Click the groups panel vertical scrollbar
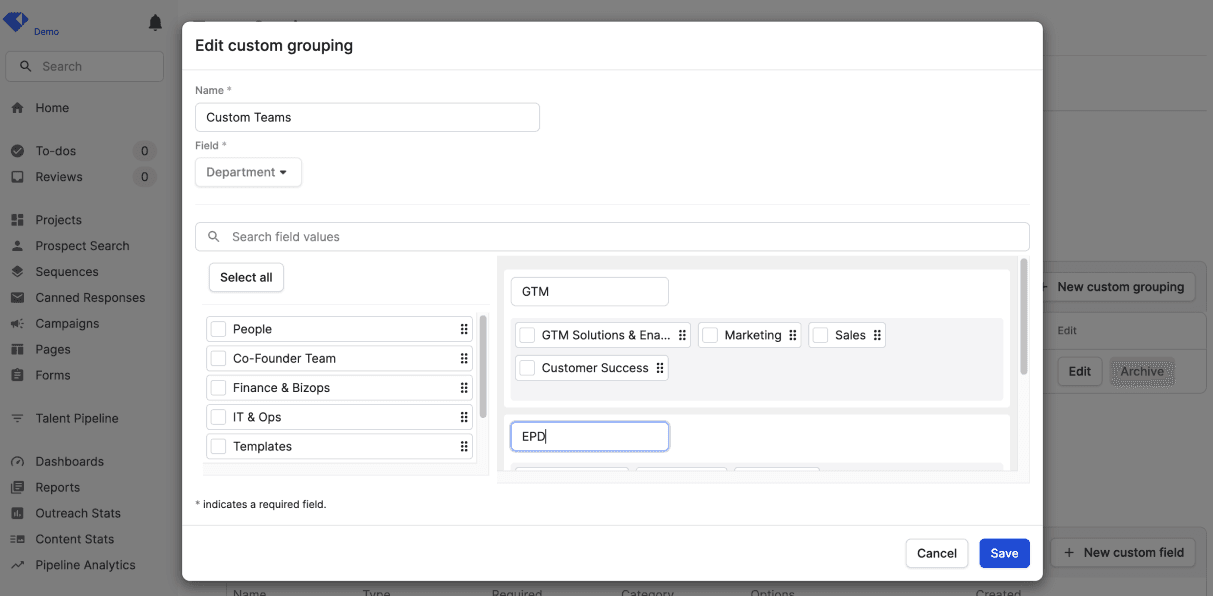Image resolution: width=1213 pixels, height=596 pixels. click(1023, 317)
